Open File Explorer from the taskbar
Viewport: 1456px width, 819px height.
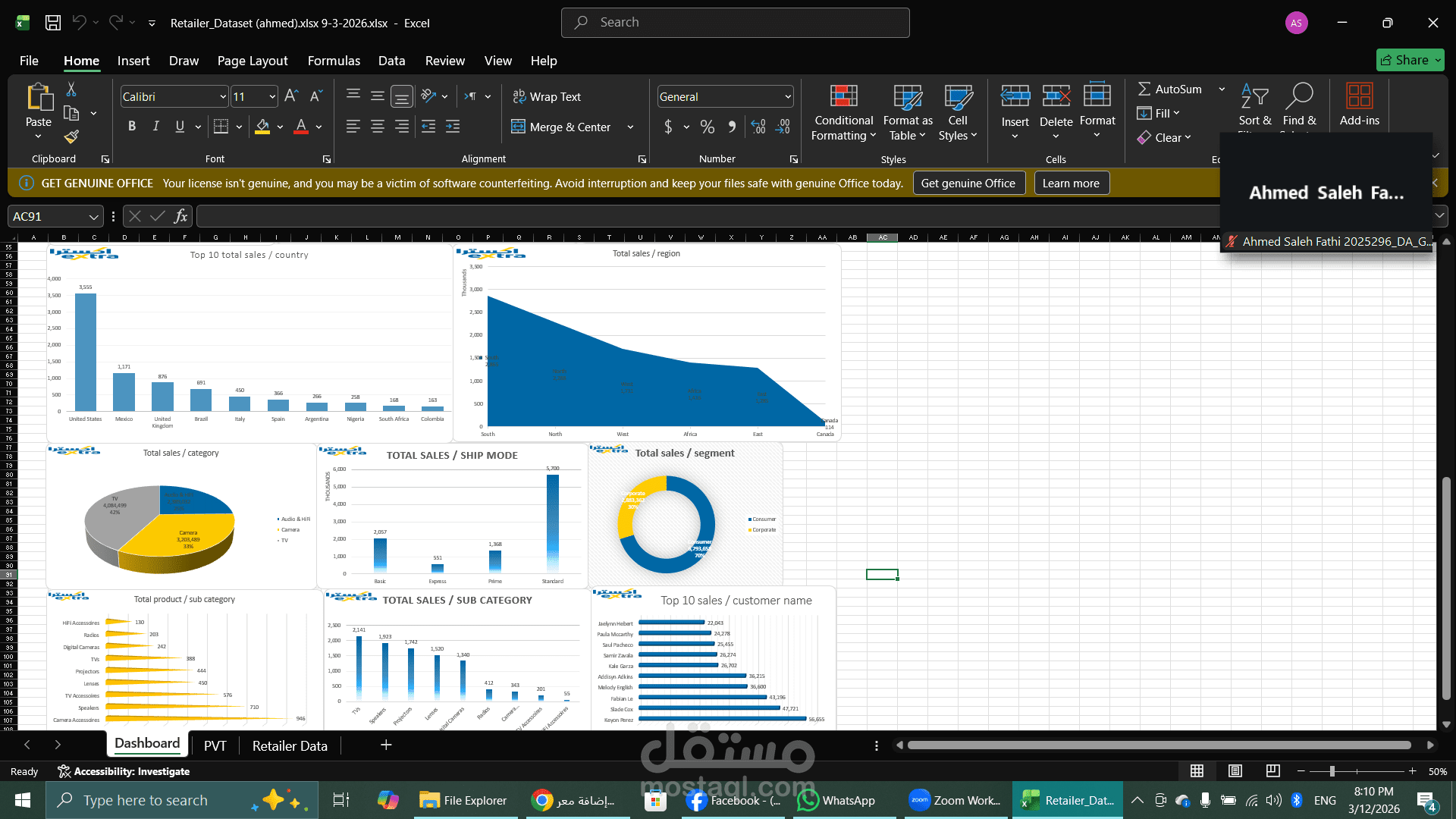[463, 800]
